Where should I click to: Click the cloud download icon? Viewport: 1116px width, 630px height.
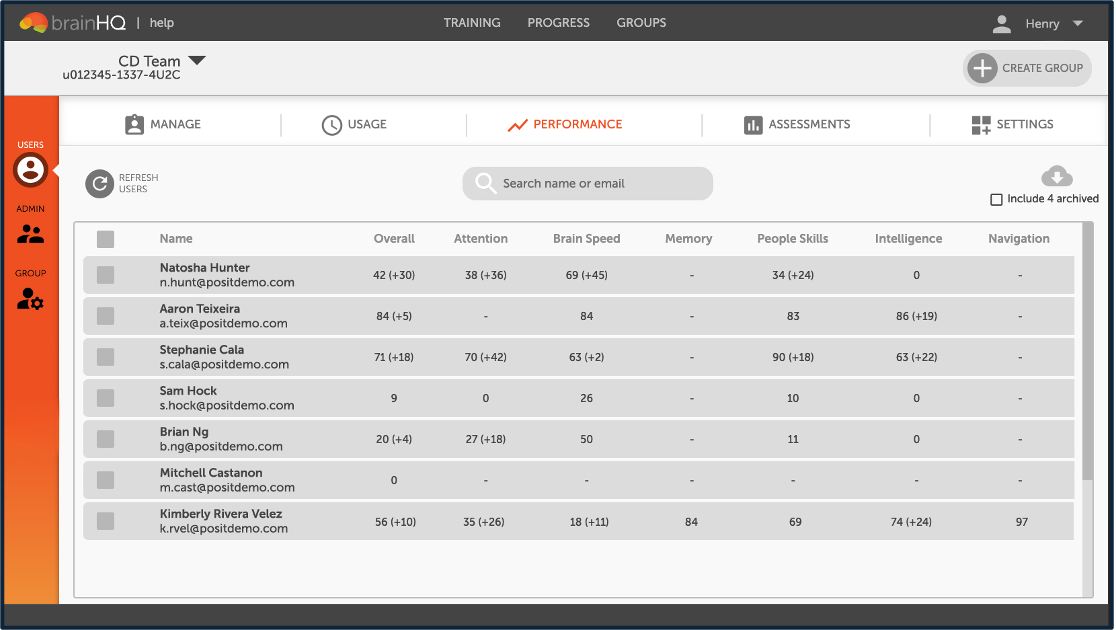1057,176
